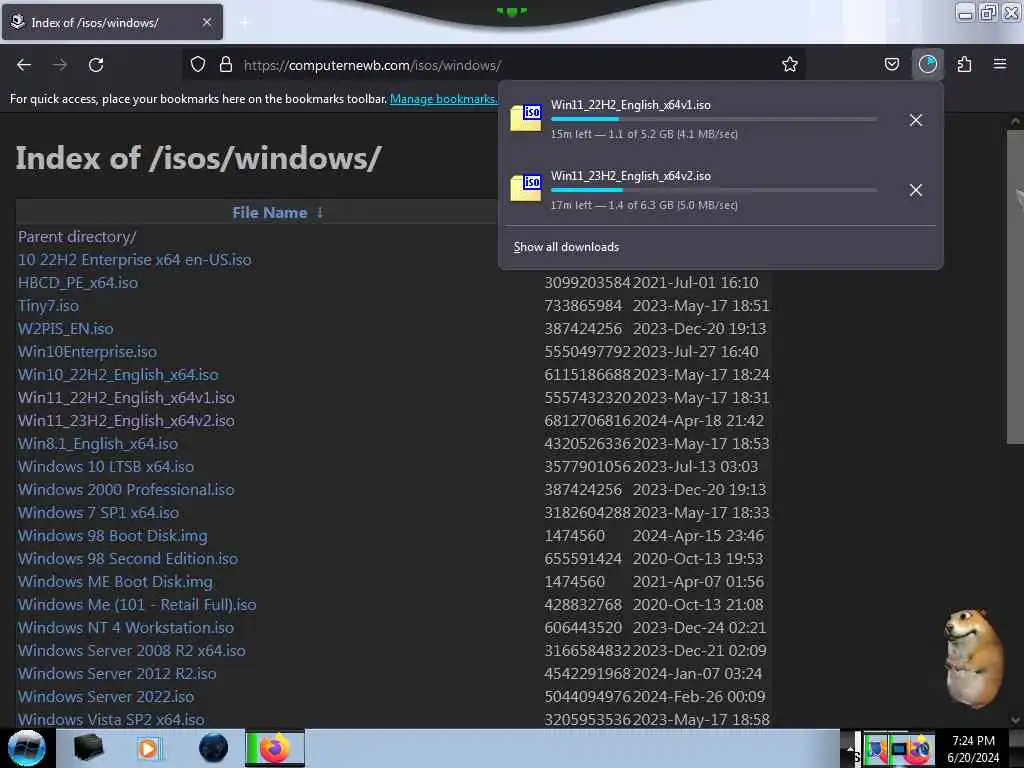The image size is (1024, 768).
Task: Click the forward navigation arrow
Action: [x=60, y=65]
